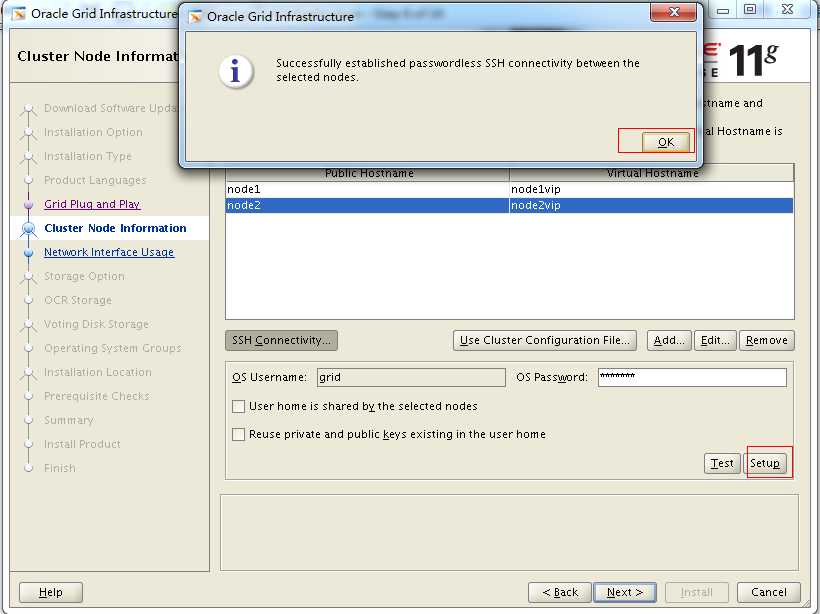Click the Virtual Hostname column header
The height and width of the screenshot is (614, 820).
652,173
